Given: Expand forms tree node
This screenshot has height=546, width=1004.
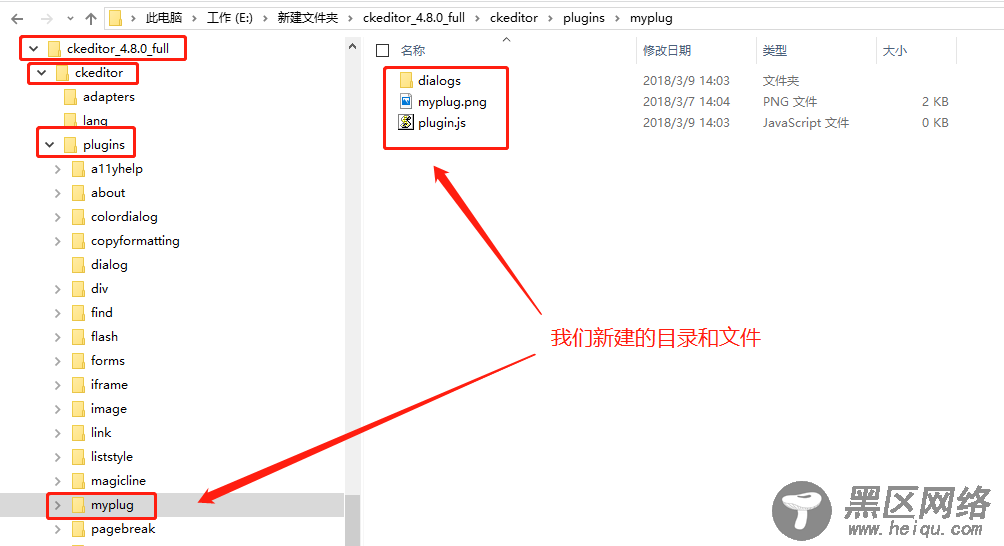Looking at the screenshot, I should point(58,361).
